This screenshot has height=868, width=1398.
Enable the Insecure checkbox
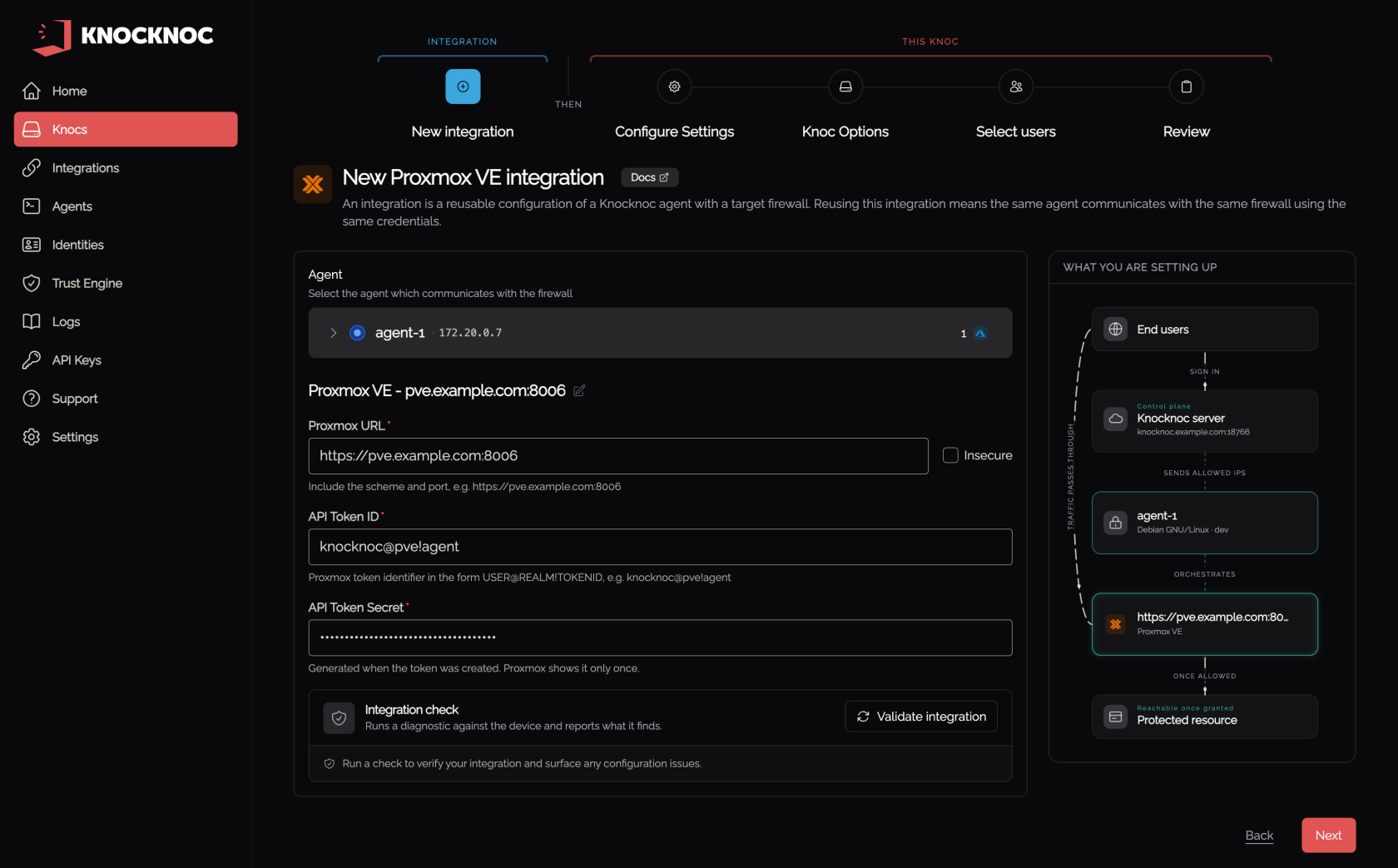[x=950, y=455]
